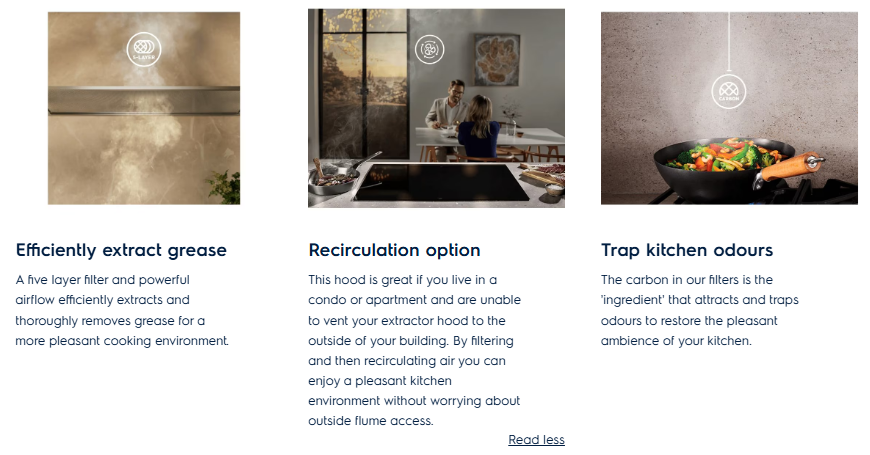
Task: Click the carbon filters description paragraph
Action: tap(700, 310)
